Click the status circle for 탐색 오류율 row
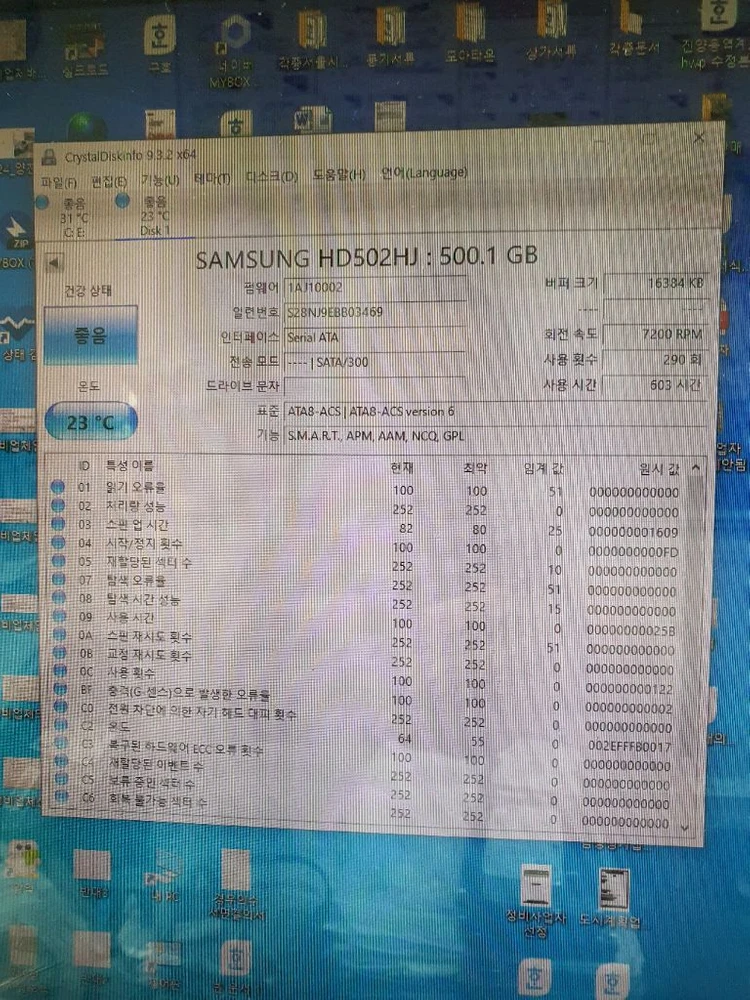Screen dimensions: 750x1000 (59, 580)
